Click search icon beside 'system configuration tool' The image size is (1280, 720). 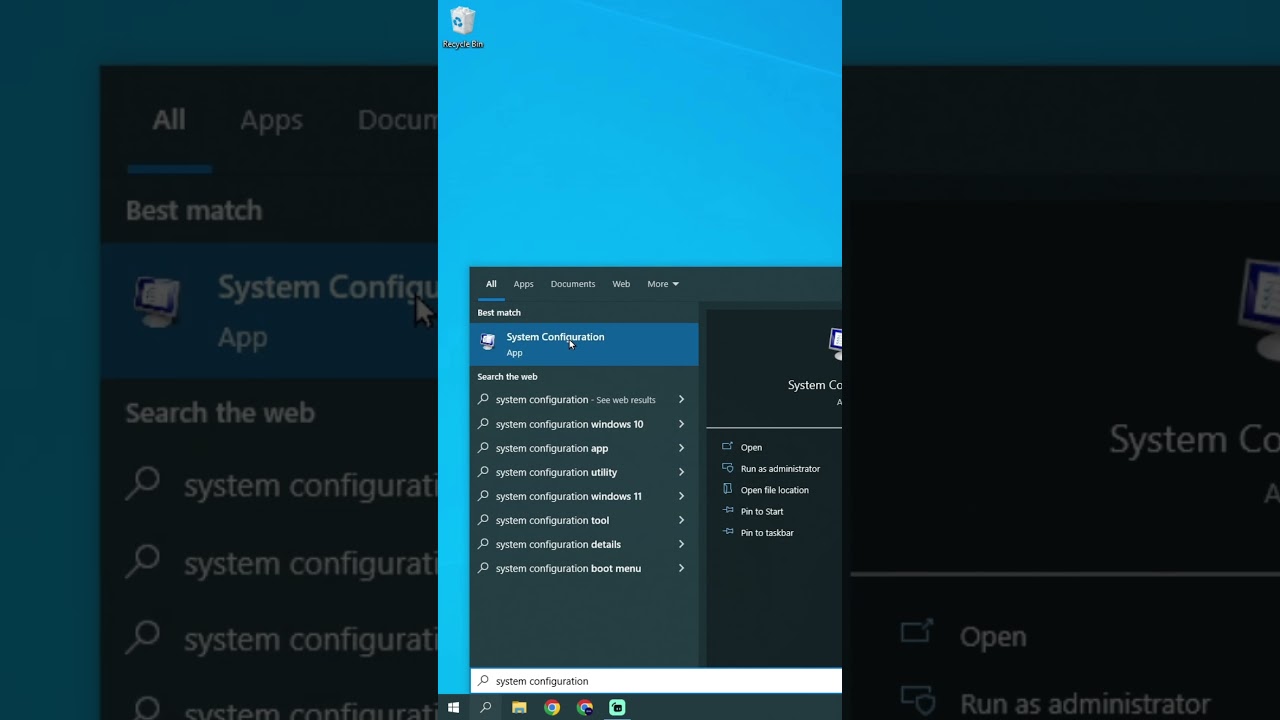[483, 520]
